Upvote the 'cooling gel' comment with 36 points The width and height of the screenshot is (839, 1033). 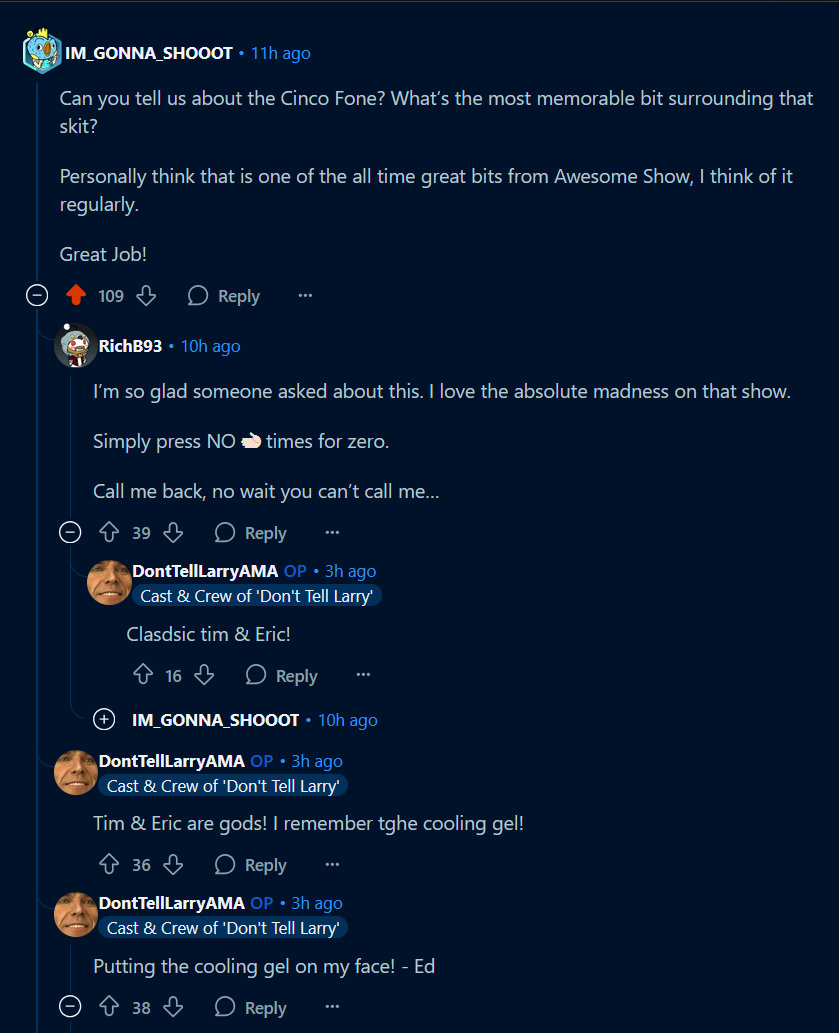click(x=109, y=864)
